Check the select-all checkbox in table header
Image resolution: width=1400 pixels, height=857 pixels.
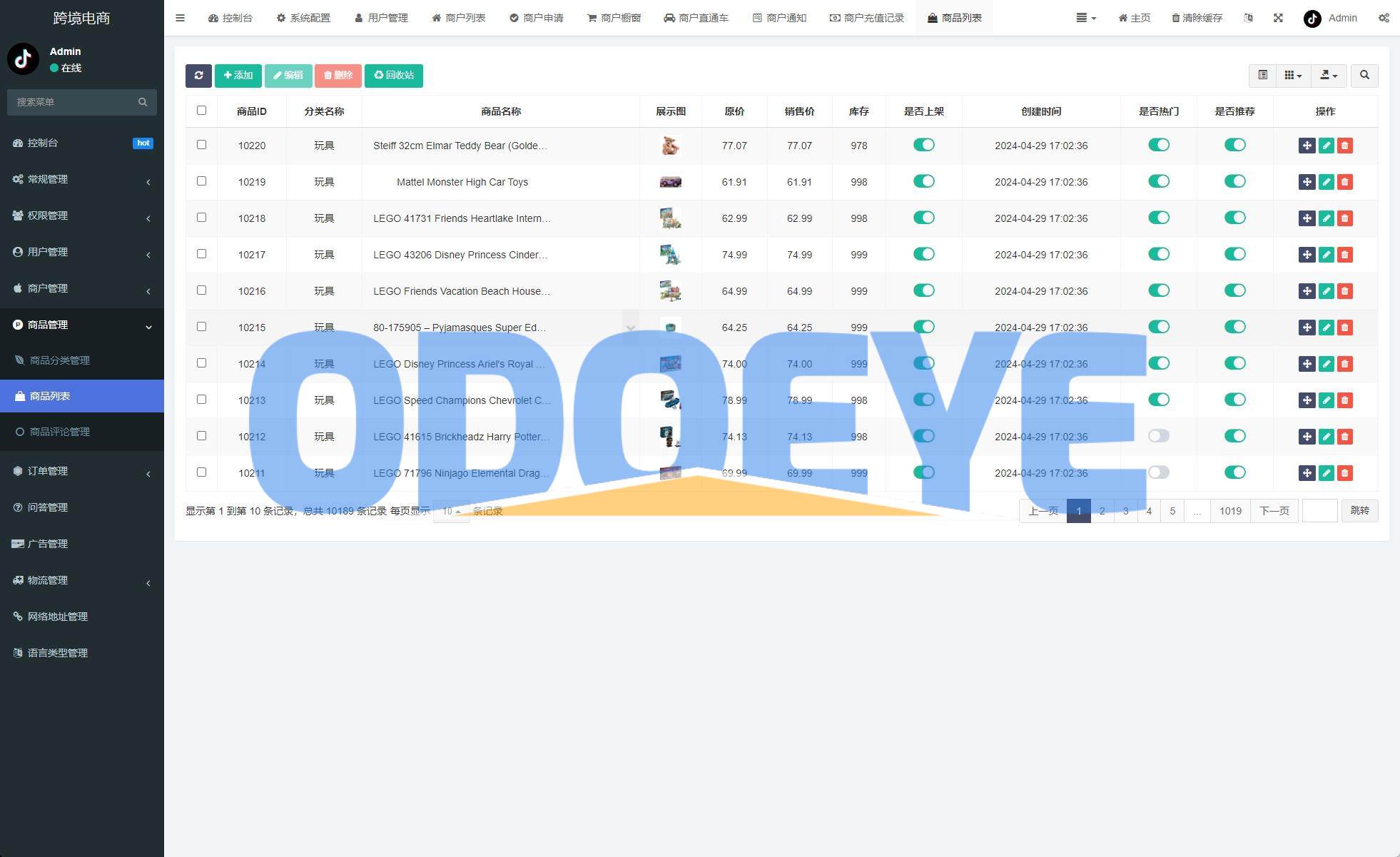tap(201, 111)
